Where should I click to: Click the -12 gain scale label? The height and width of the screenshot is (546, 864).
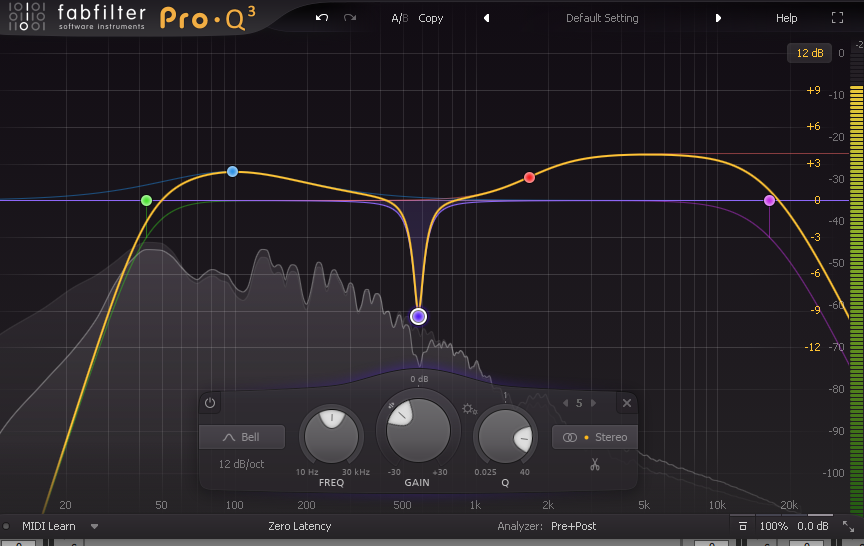tap(812, 347)
